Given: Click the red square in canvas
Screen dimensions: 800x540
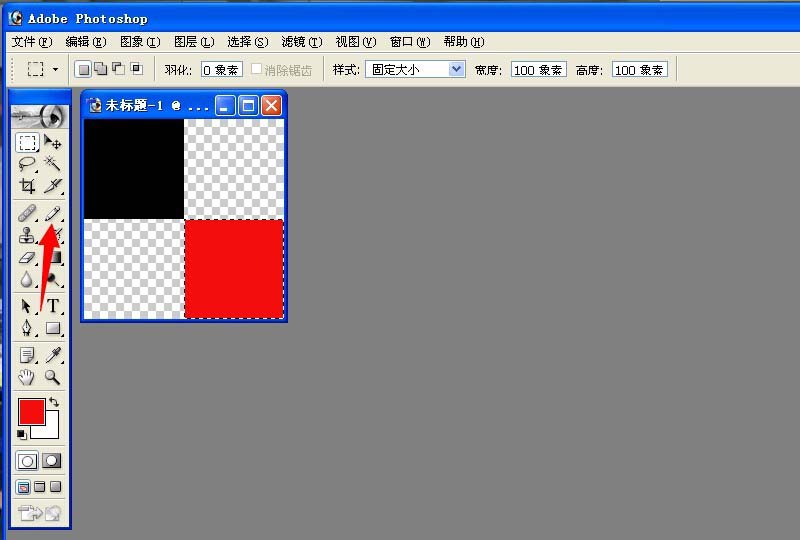Looking at the screenshot, I should coord(234,268).
